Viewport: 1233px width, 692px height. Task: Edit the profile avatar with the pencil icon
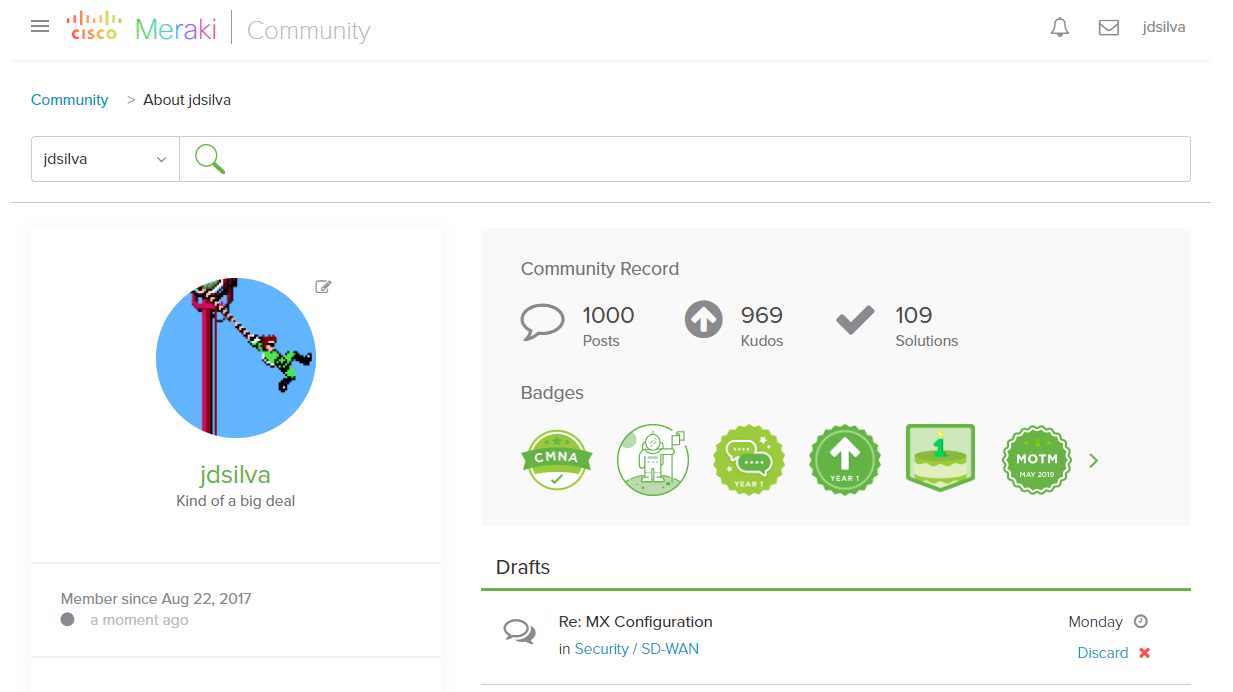[x=322, y=286]
